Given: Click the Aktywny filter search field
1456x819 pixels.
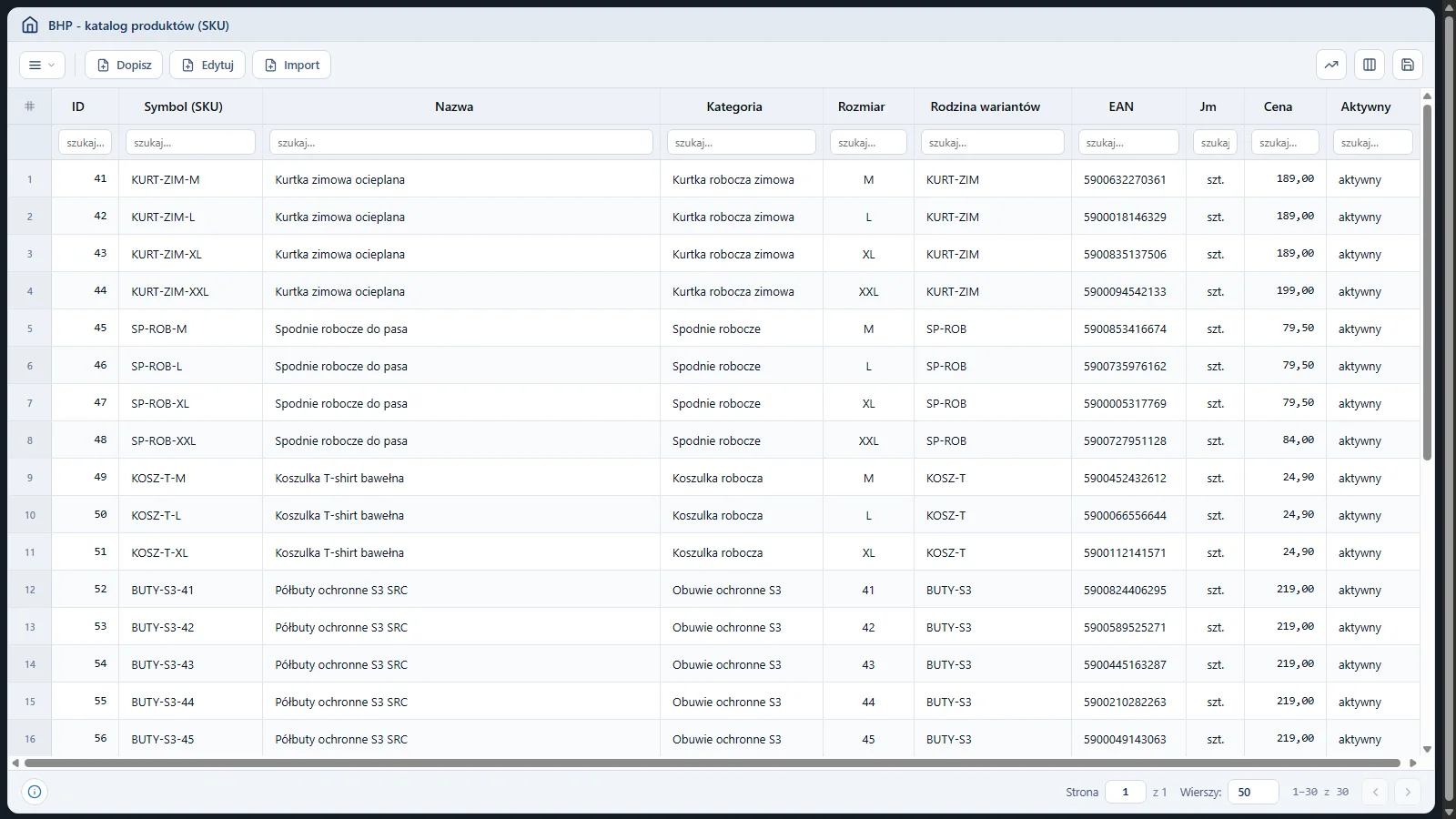Looking at the screenshot, I should 1373,143.
